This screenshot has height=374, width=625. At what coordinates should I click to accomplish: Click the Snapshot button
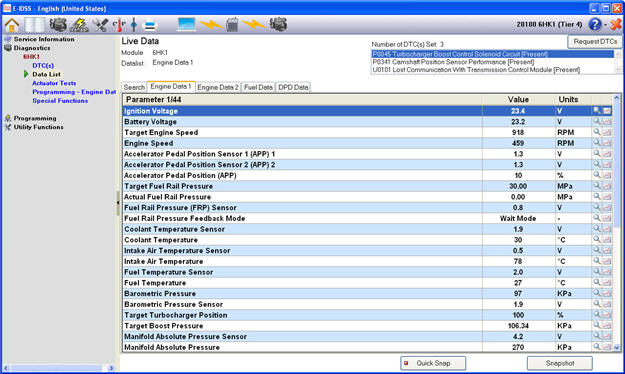pyautogui.click(x=560, y=363)
